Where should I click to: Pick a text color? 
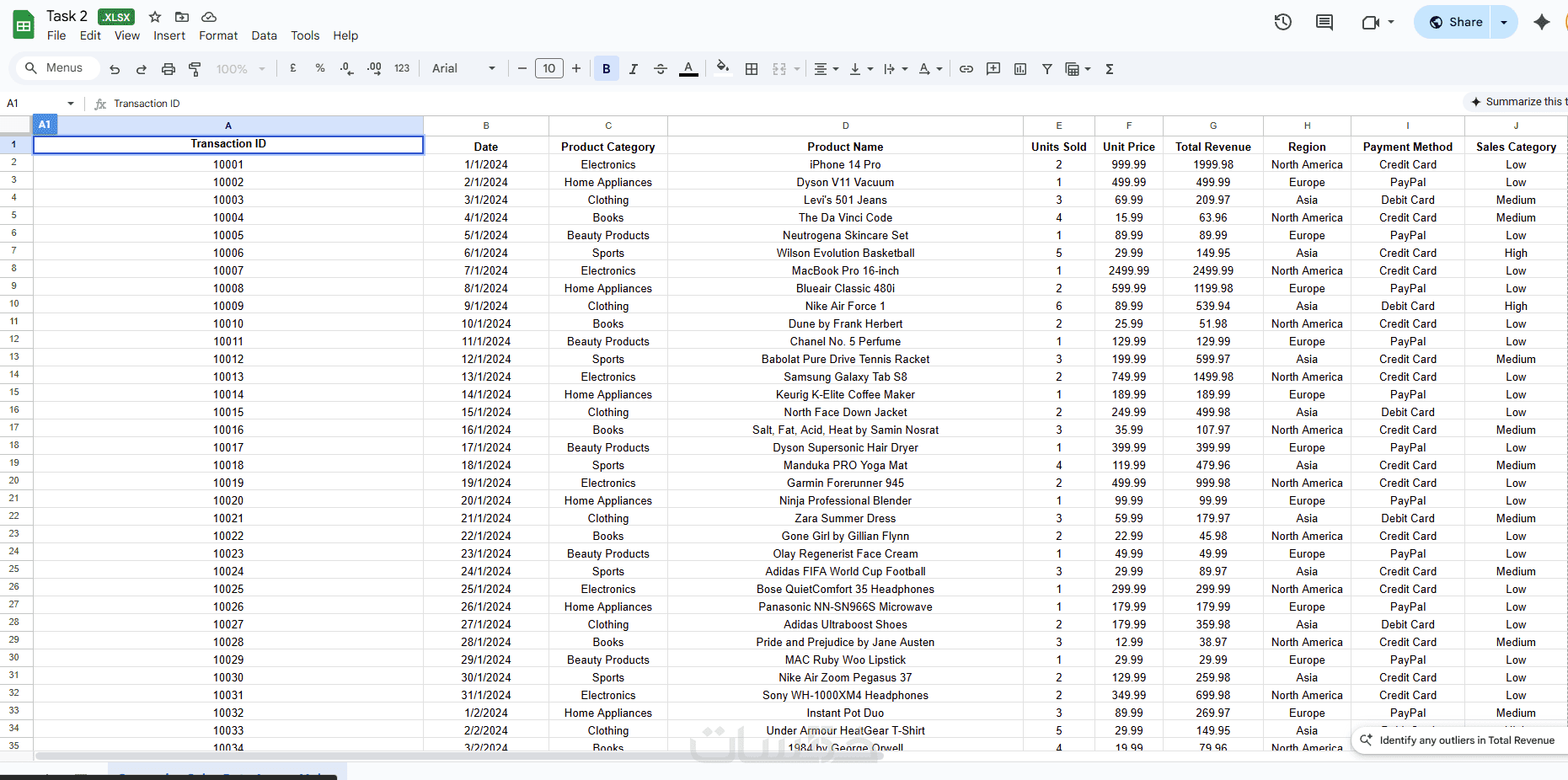pos(688,69)
